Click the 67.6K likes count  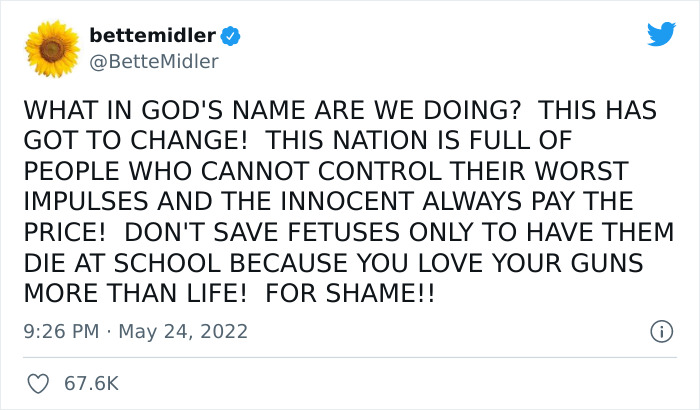coord(91,383)
